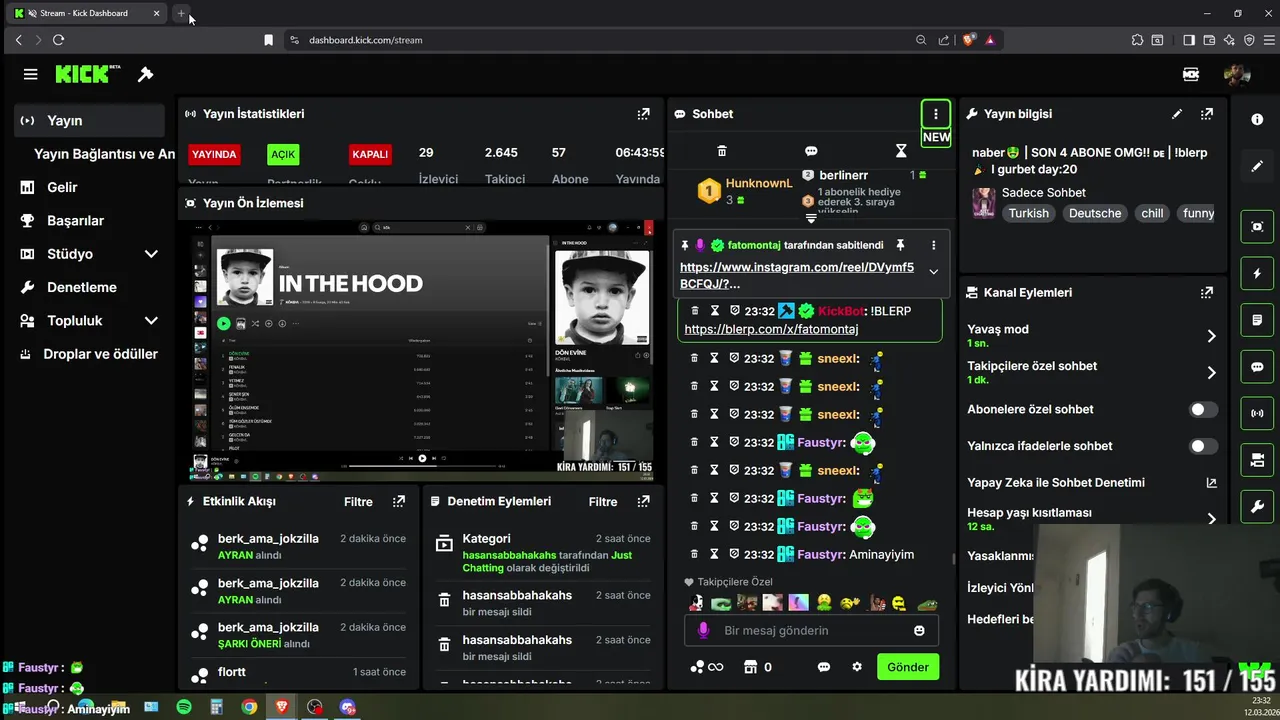Viewport: 1280px width, 720px height.
Task: Click the trash icon in chat toolbar
Action: coord(722,151)
